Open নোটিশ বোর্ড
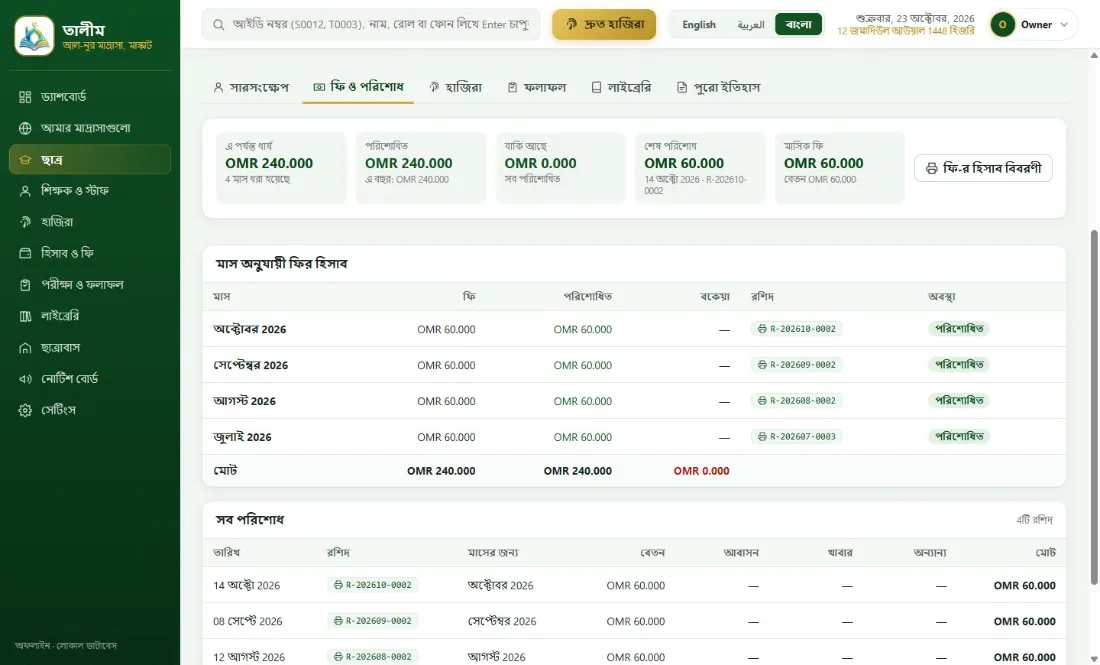The height and width of the screenshot is (665, 1100). click(90, 378)
